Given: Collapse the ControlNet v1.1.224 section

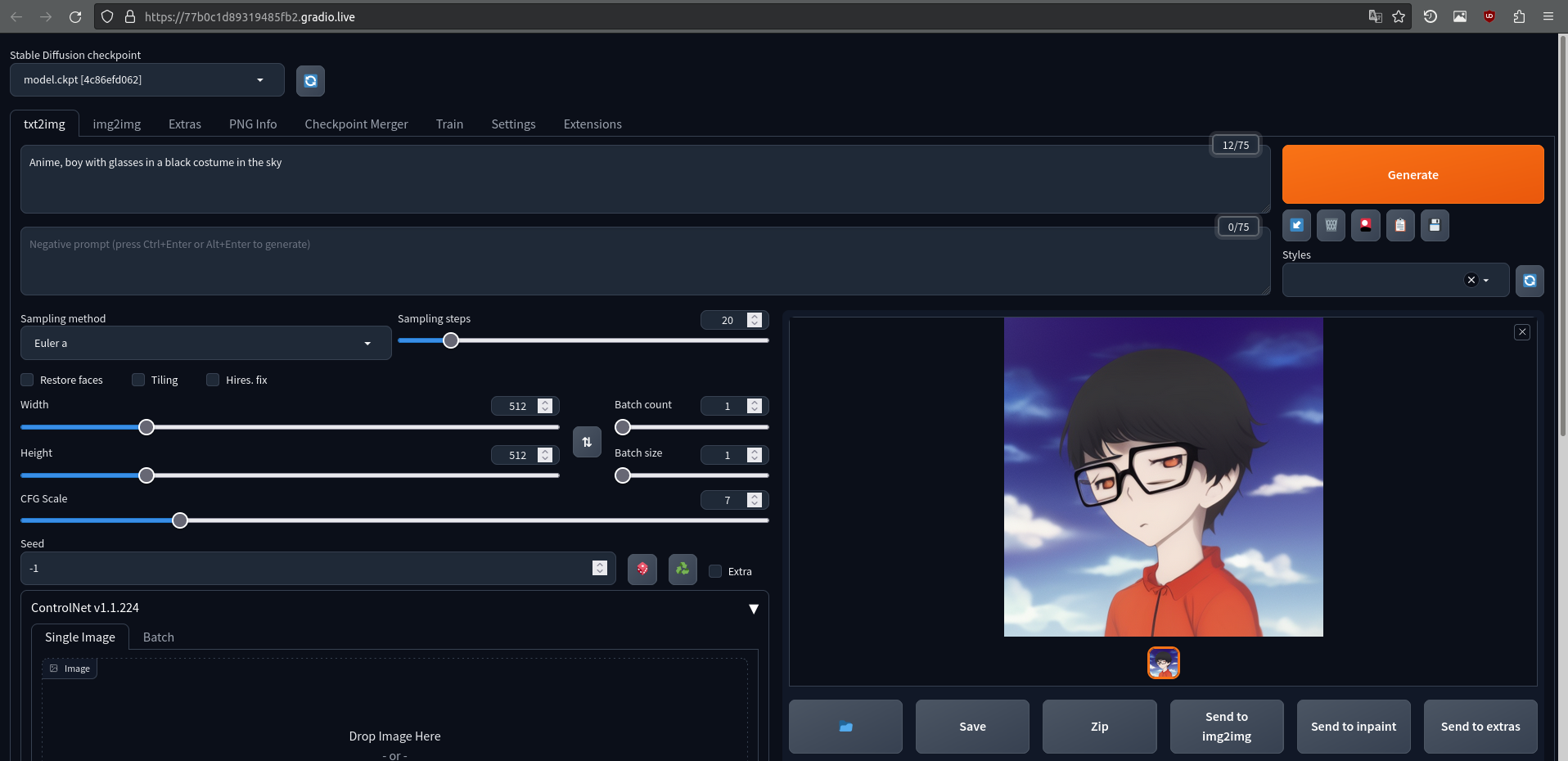Looking at the screenshot, I should click(x=753, y=609).
